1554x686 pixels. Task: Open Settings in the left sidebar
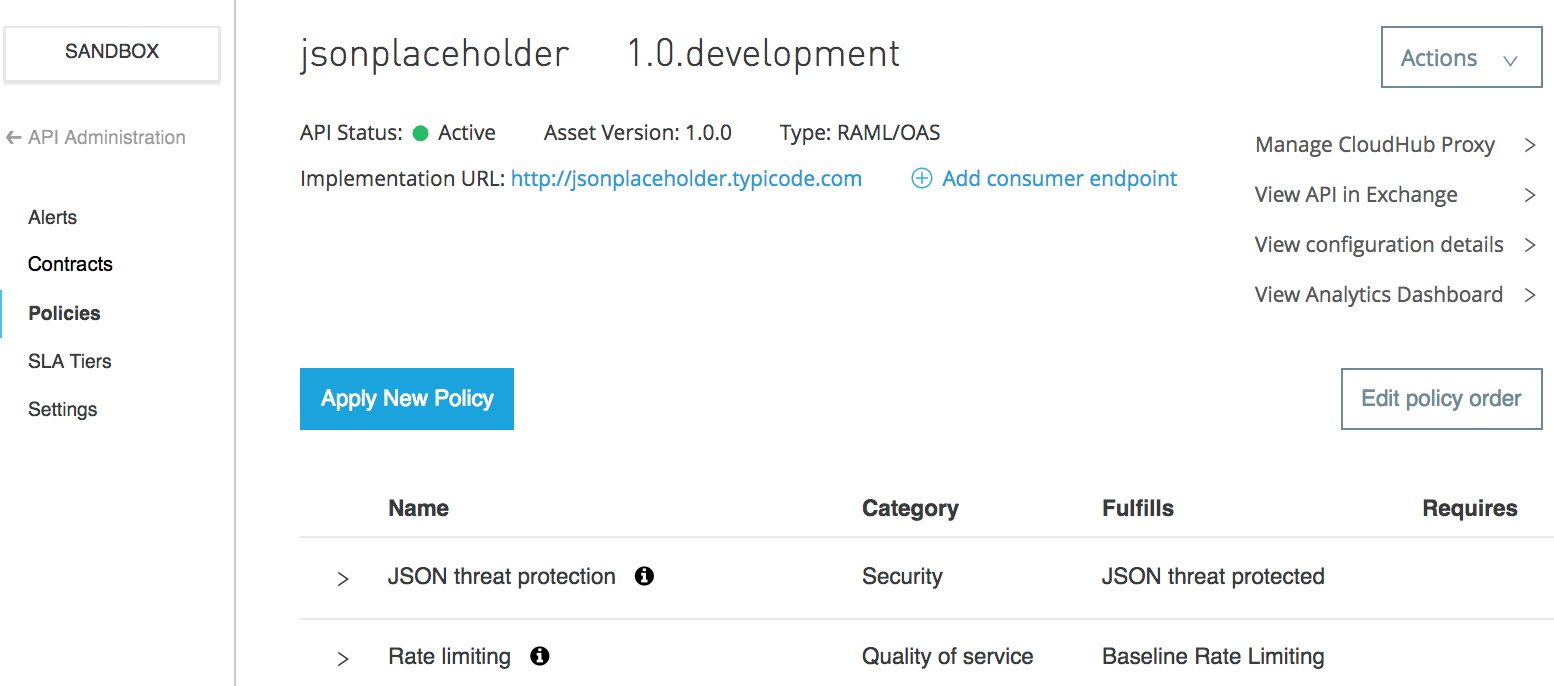pos(63,409)
